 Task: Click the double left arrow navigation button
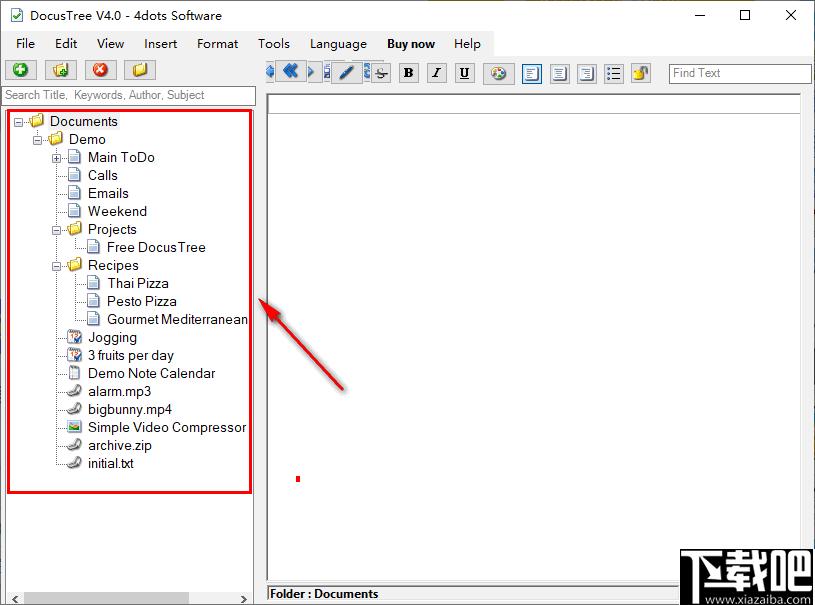click(x=290, y=71)
